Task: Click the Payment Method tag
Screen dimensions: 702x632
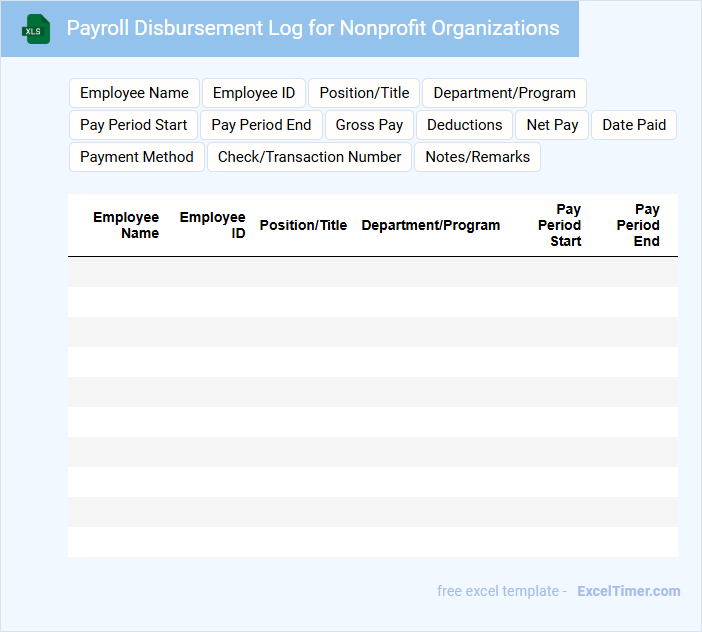Action: click(137, 157)
